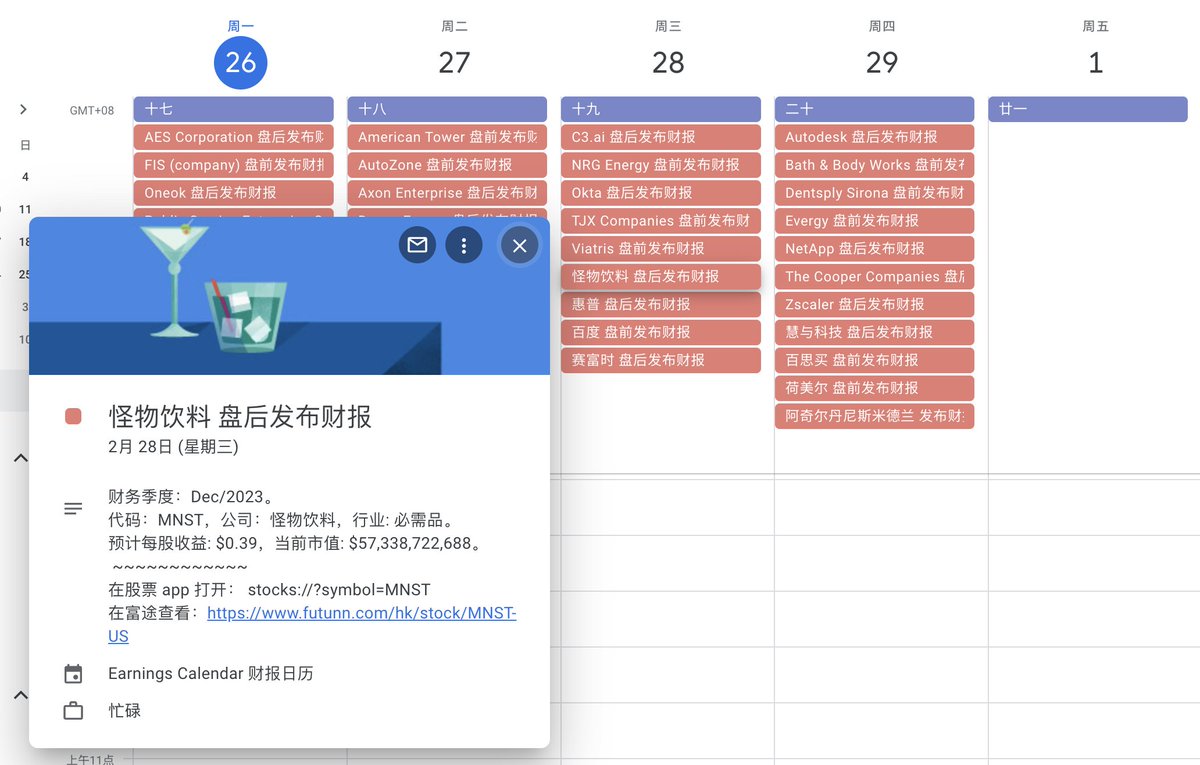The width and height of the screenshot is (1200, 765).
Task: Select 怪物饮料 盘后发布财报 calendar event
Action: [661, 277]
